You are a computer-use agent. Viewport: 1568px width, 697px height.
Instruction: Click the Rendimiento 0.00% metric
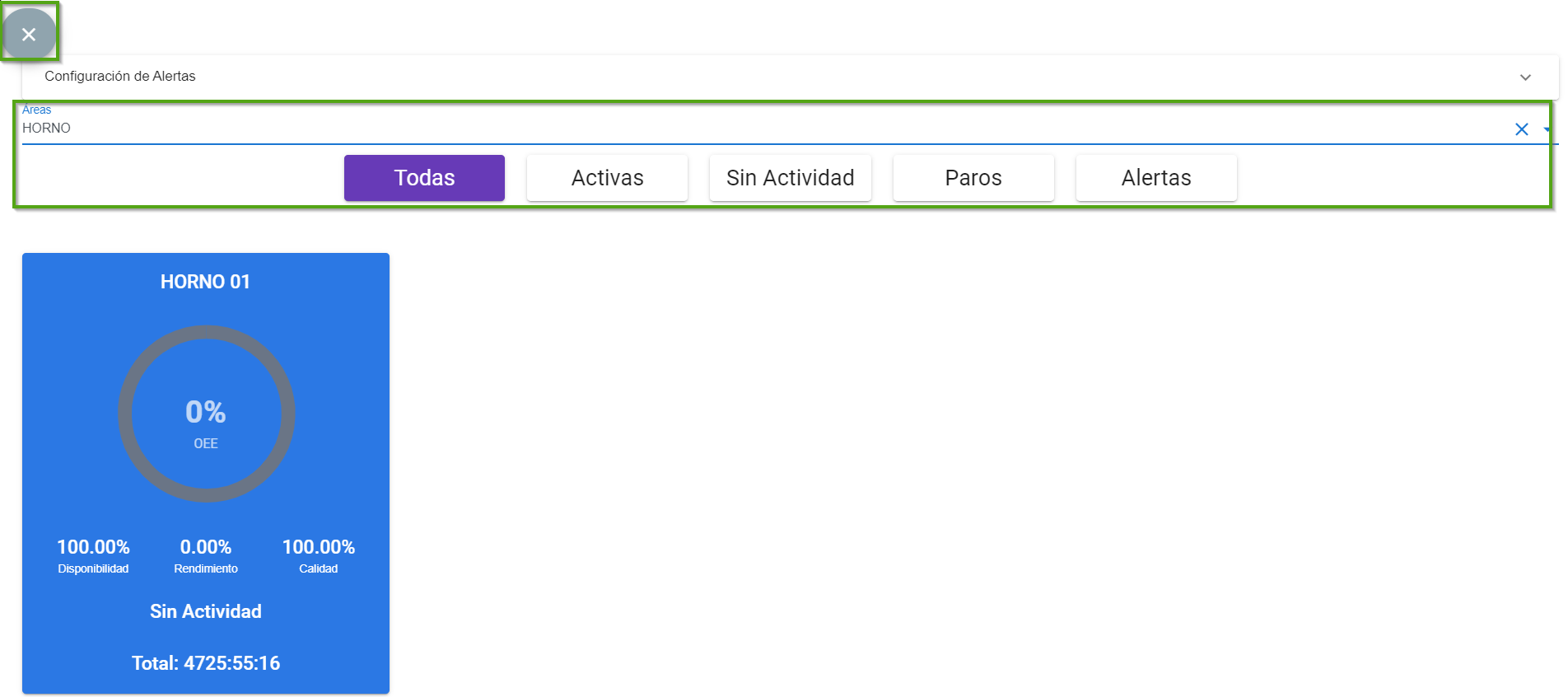(206, 548)
